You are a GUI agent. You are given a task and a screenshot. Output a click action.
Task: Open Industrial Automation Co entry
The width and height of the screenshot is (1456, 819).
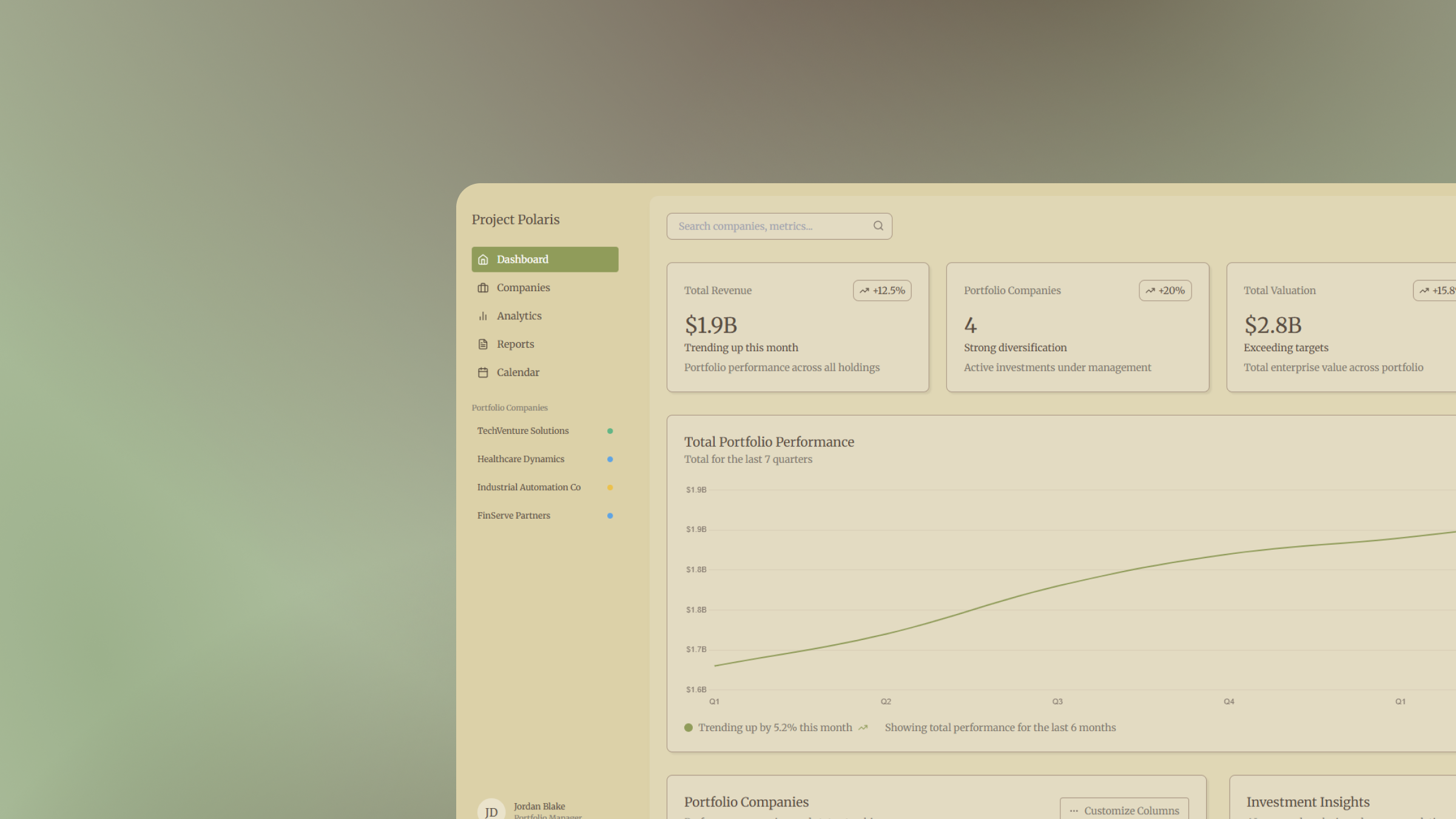(528, 487)
